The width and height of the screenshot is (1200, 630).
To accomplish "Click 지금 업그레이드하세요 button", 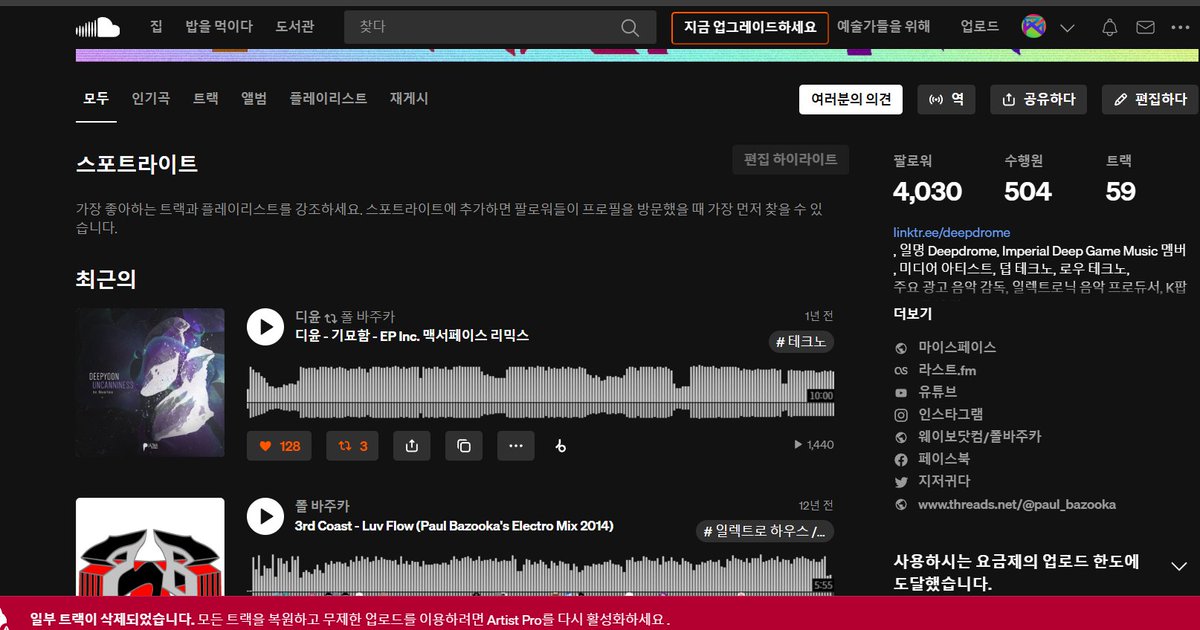I will point(750,28).
